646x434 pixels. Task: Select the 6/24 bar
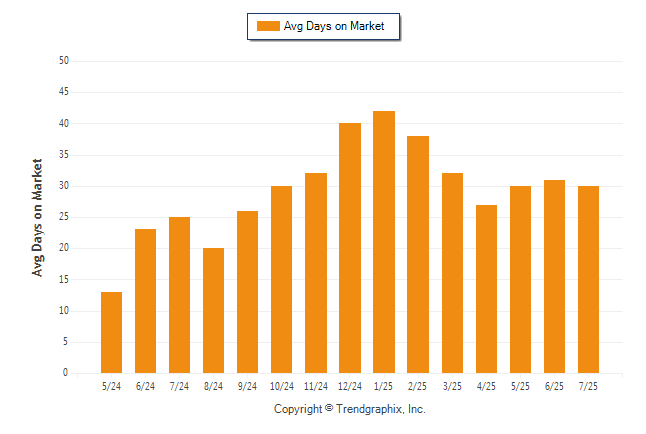point(145,301)
